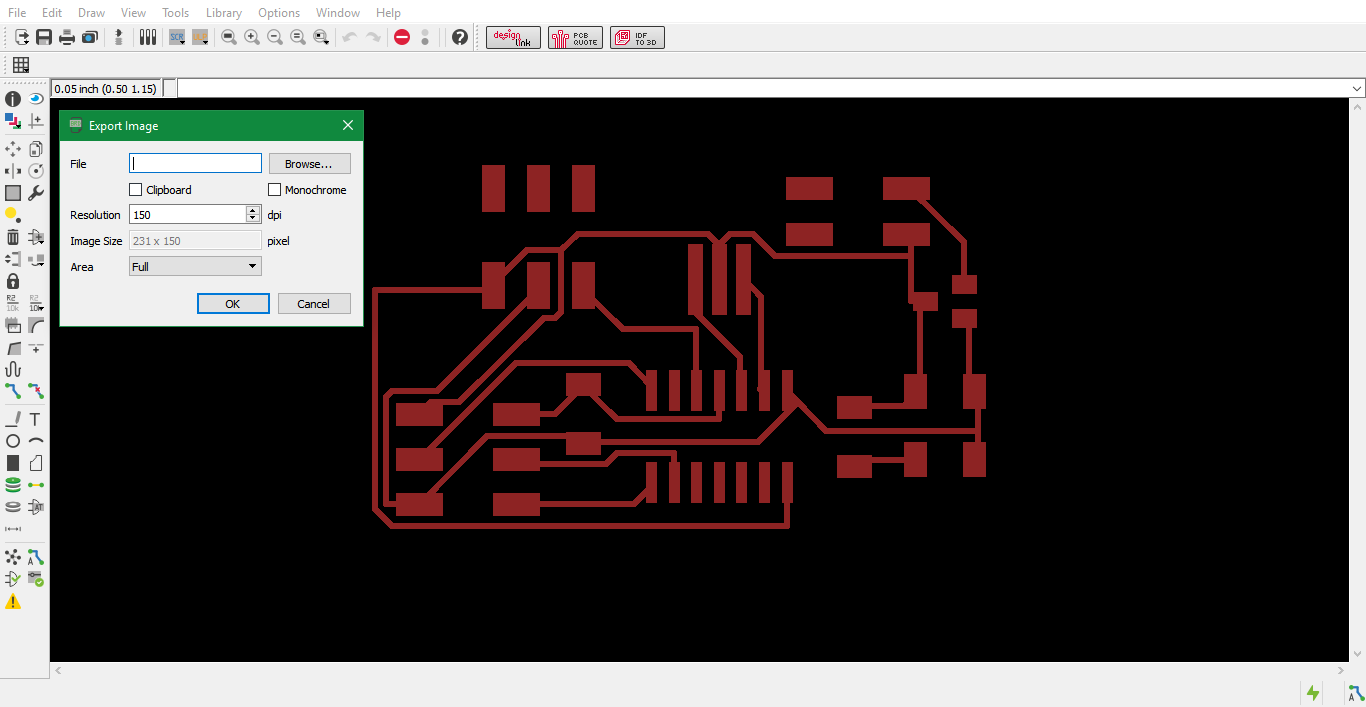Select the Ratsnest tool icon
This screenshot has width=1366, height=707.
click(x=13, y=557)
